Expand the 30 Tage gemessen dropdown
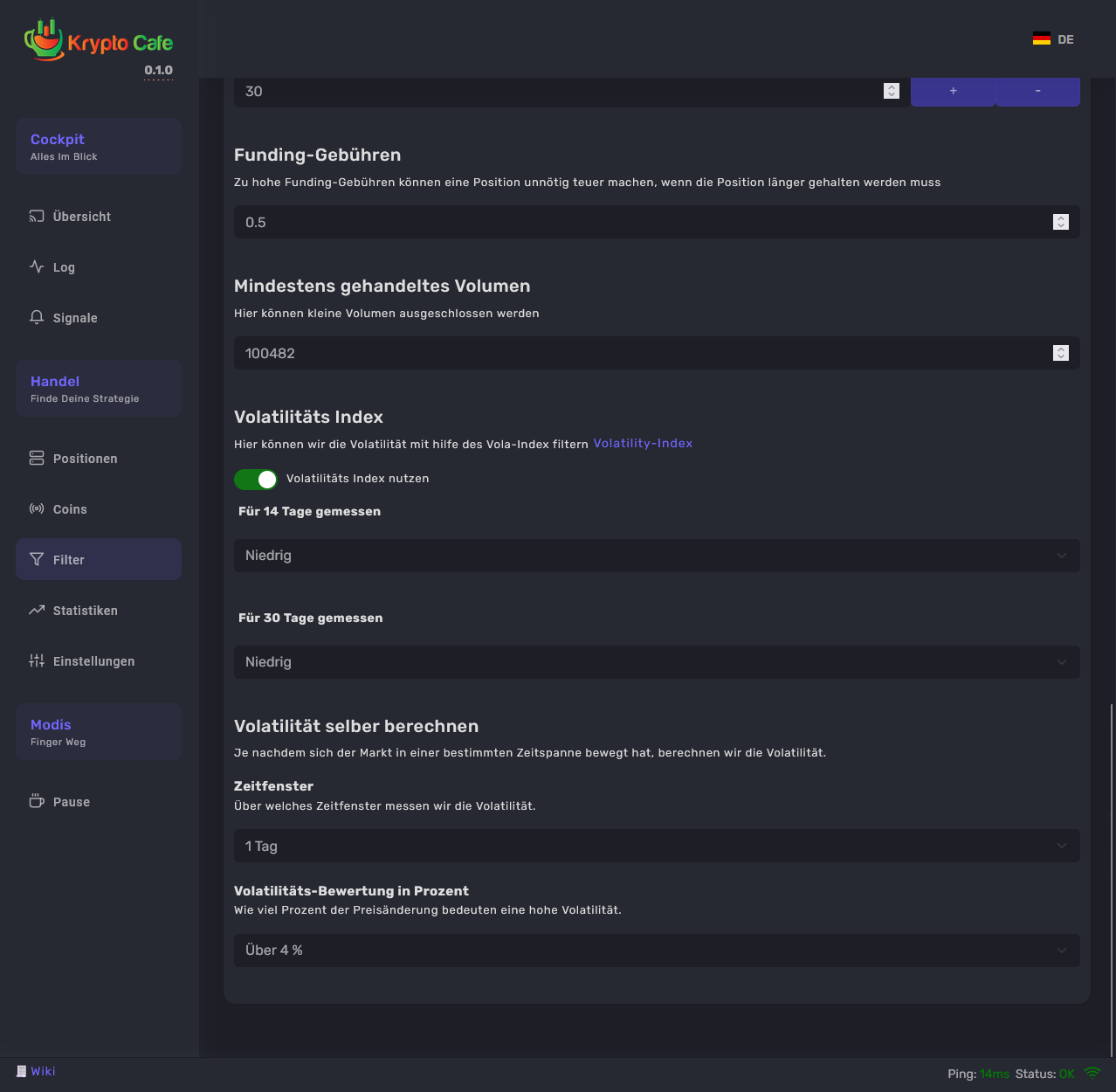This screenshot has height=1092, width=1116. (x=656, y=662)
